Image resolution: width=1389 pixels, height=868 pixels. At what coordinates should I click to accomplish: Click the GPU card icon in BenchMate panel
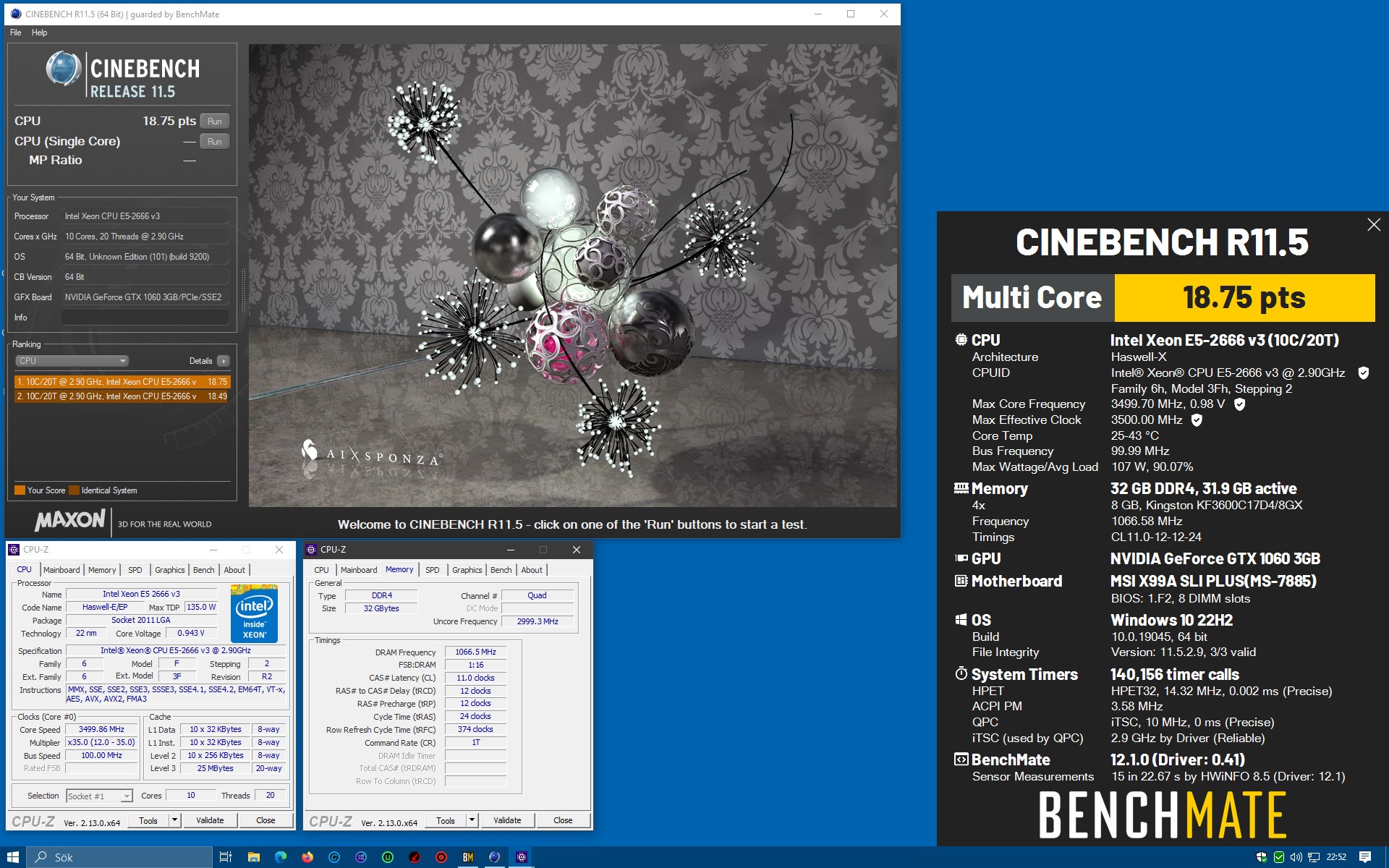(x=961, y=558)
